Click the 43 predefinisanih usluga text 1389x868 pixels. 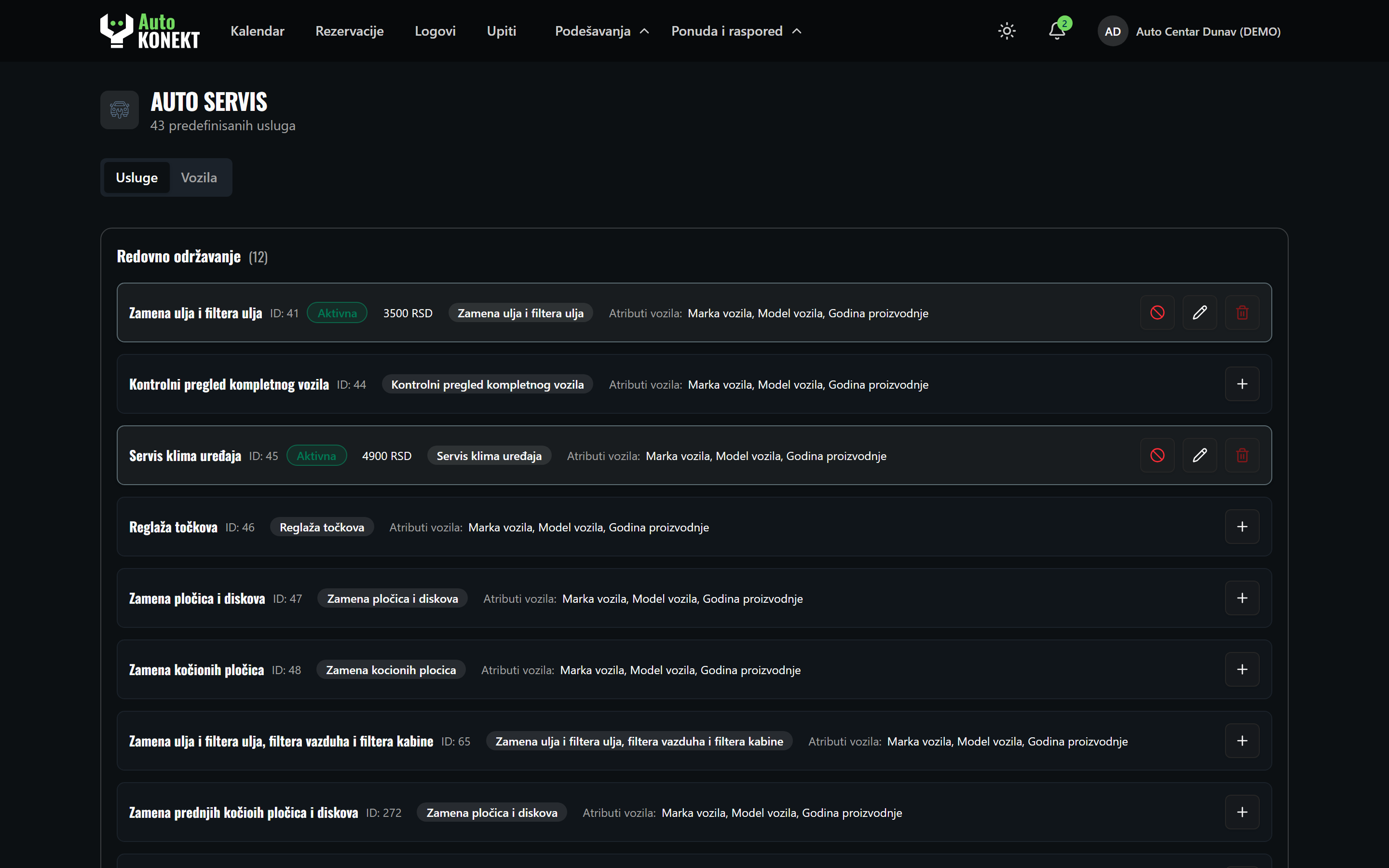223,125
